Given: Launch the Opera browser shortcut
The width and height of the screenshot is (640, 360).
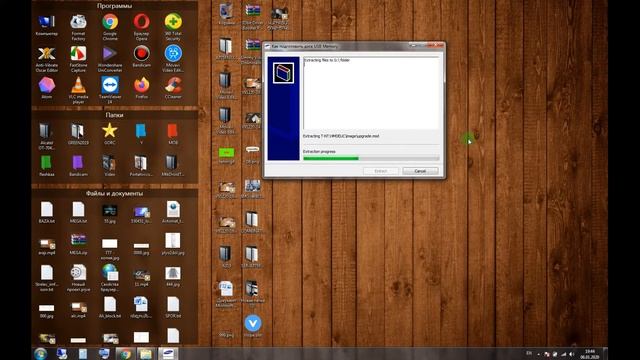Looking at the screenshot, I should [x=141, y=27].
